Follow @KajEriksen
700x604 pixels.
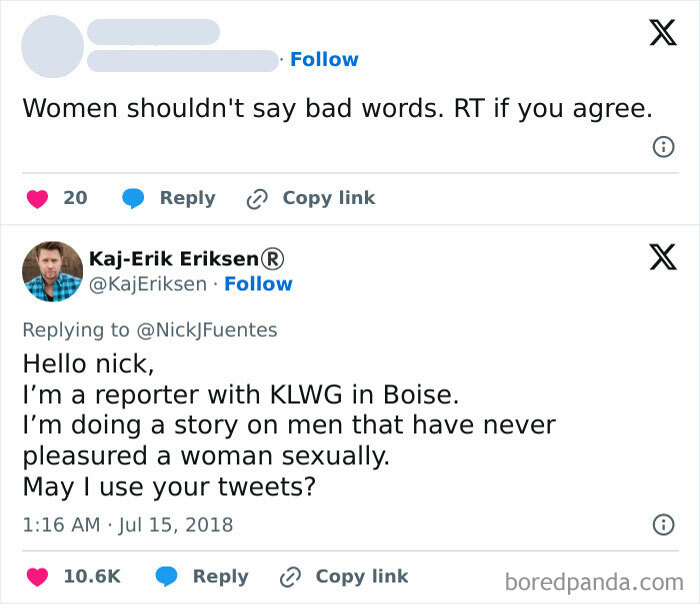pos(258,284)
